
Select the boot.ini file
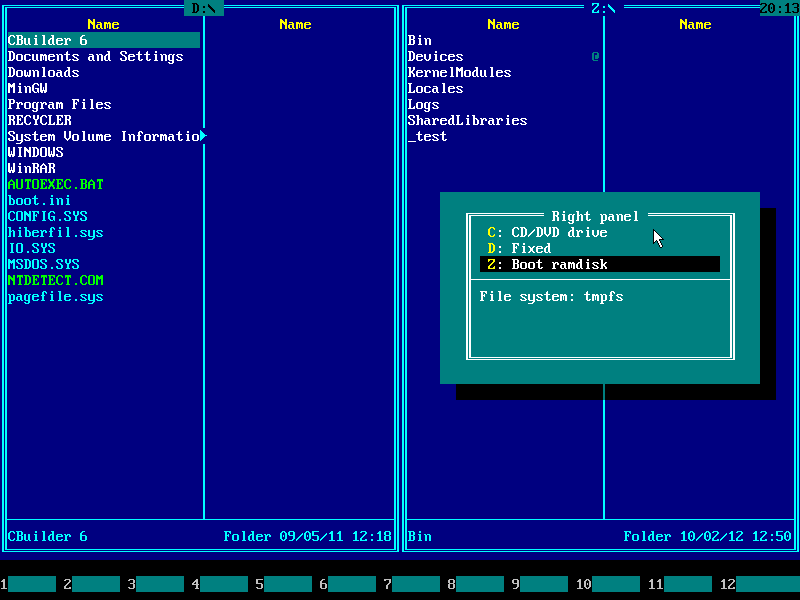coord(39,200)
